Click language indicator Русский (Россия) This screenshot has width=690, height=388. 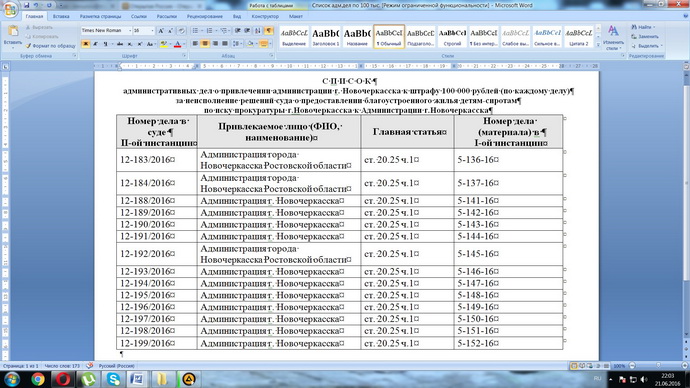coord(116,366)
